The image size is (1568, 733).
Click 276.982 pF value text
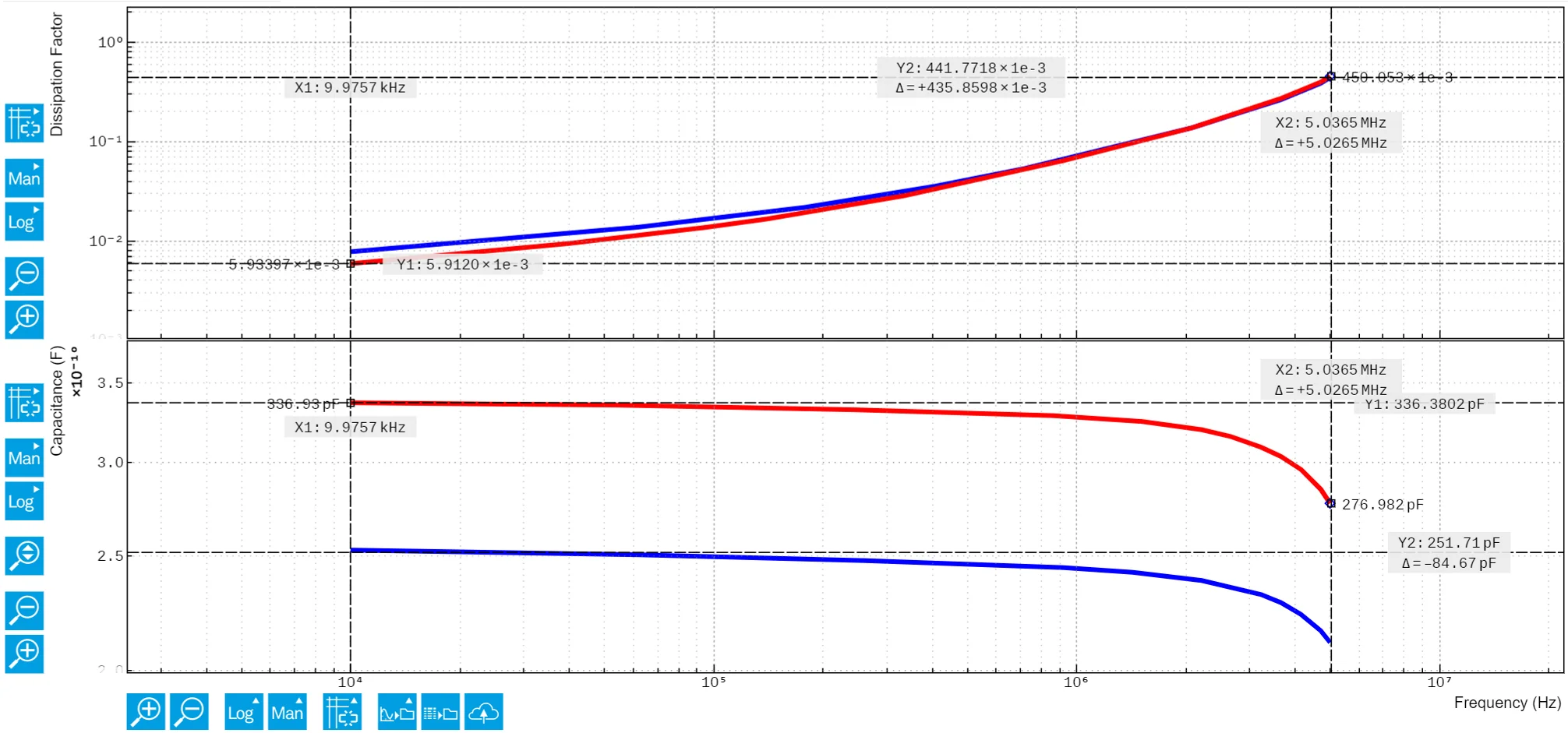tap(1383, 504)
